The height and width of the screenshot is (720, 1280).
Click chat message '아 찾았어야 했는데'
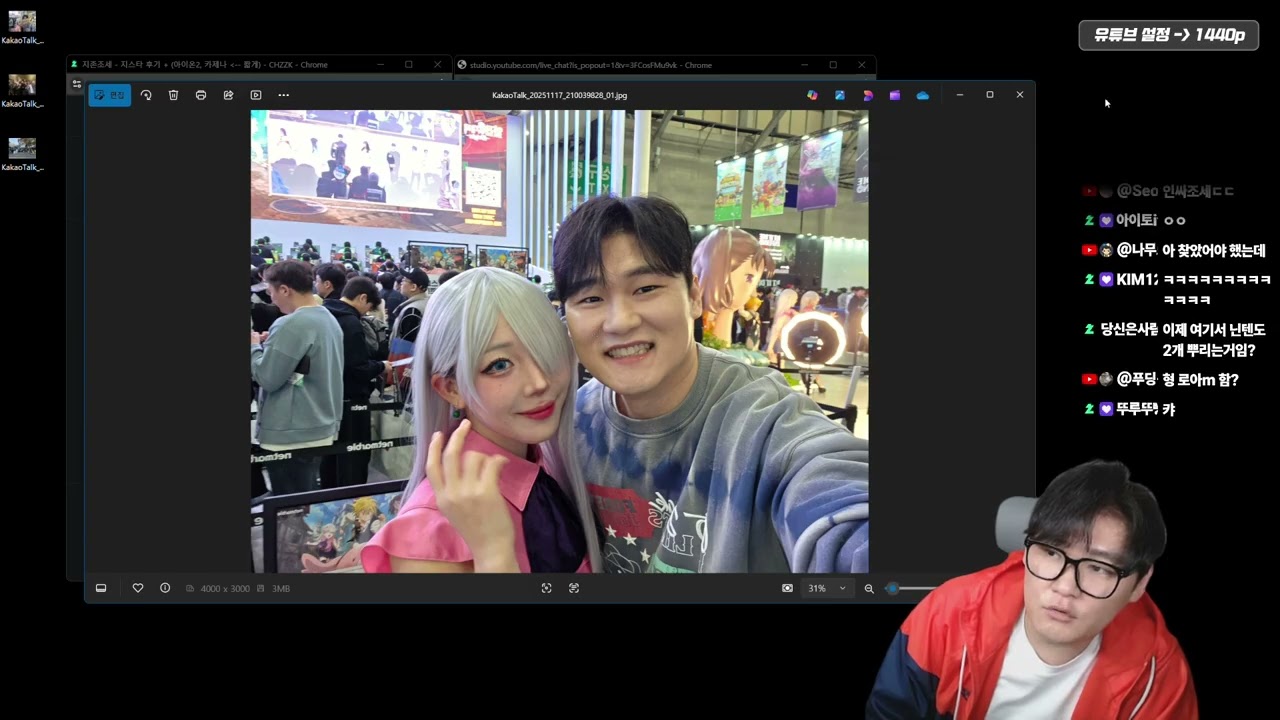coord(1214,250)
